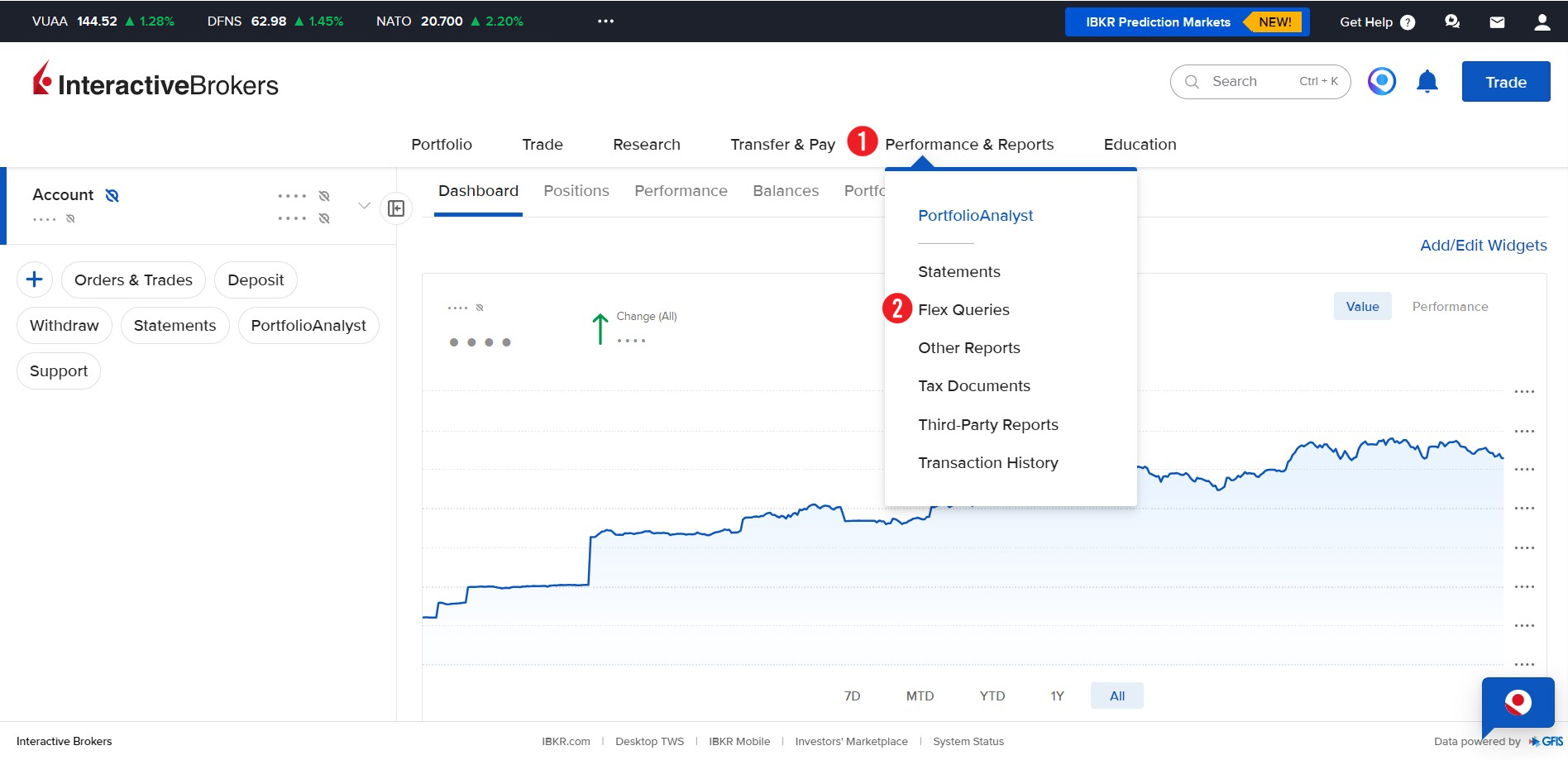Open the Get Help question icon
This screenshot has width=1568, height=760.
[1408, 22]
